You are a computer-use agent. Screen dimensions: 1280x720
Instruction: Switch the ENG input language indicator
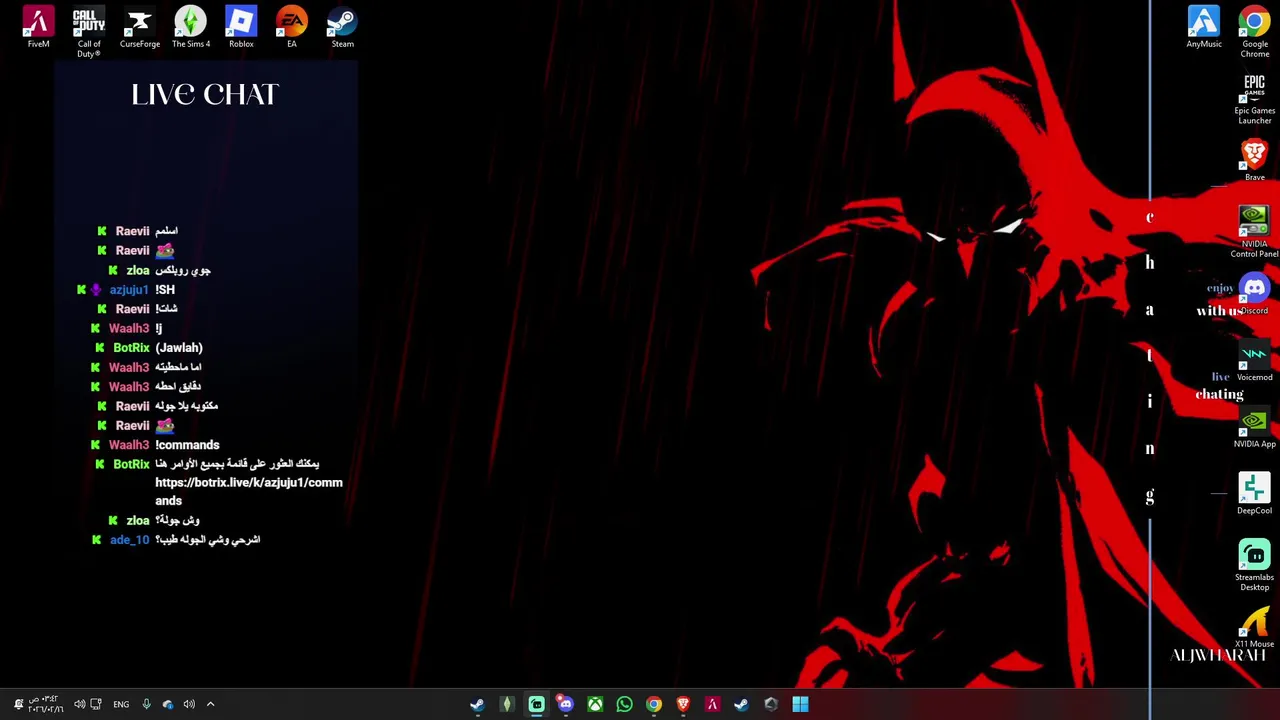point(121,704)
